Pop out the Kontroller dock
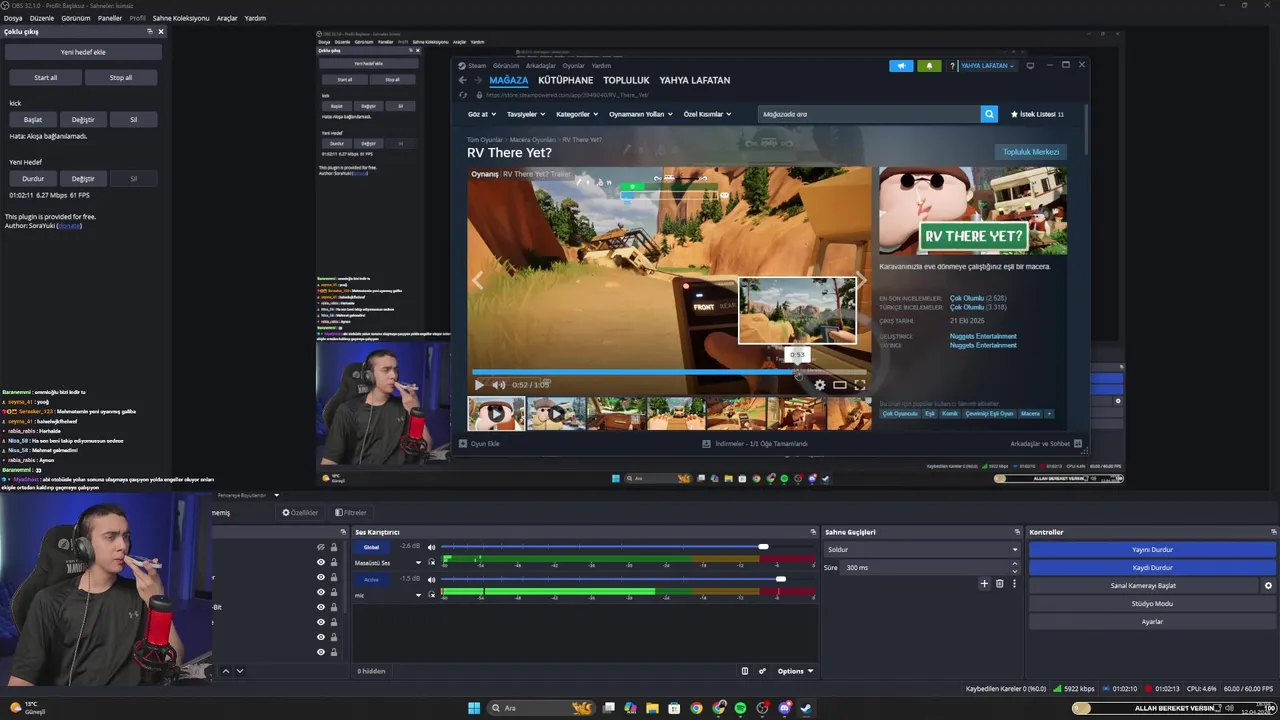The height and width of the screenshot is (720, 1280). 1274,532
